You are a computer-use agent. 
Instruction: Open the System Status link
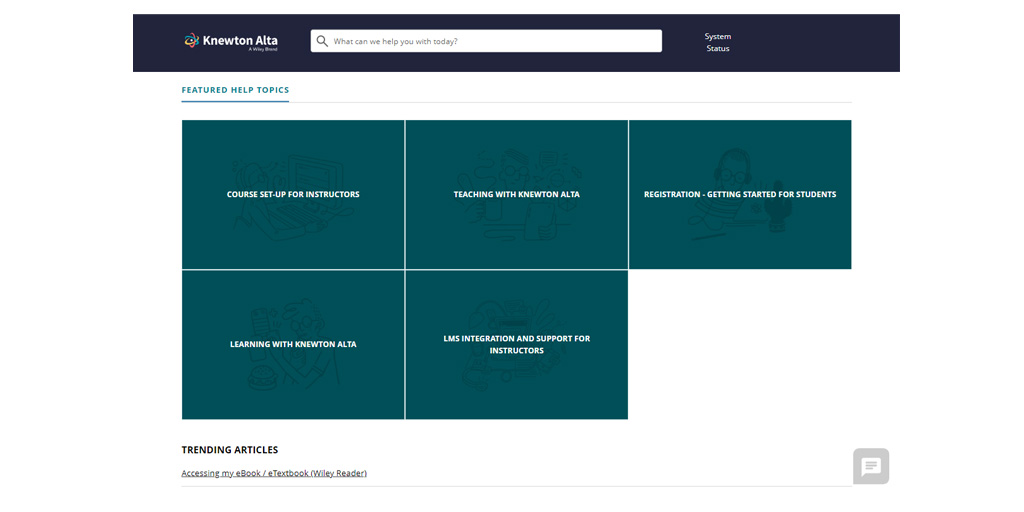[718, 42]
